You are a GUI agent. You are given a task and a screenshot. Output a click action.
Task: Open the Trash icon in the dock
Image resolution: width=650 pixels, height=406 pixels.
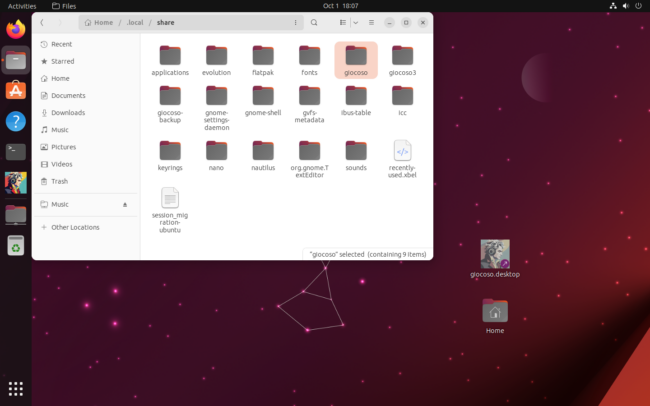click(x=16, y=246)
